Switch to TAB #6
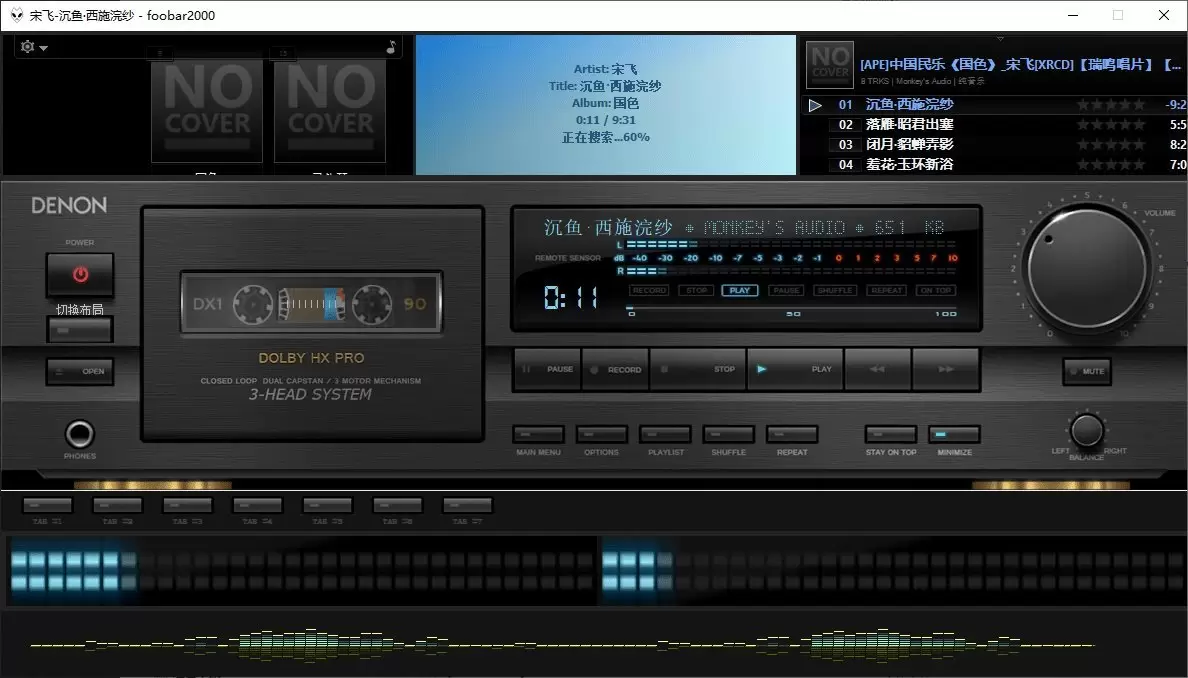1188x678 pixels. 397,505
